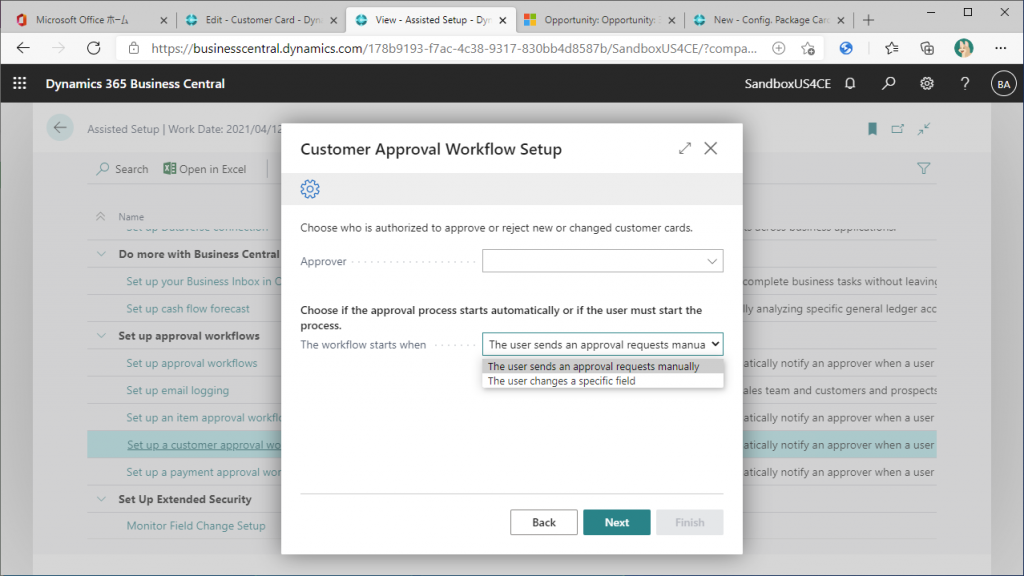
Task: Click the 'Dynamics 365 Business Central' title
Action: pyautogui.click(x=135, y=84)
